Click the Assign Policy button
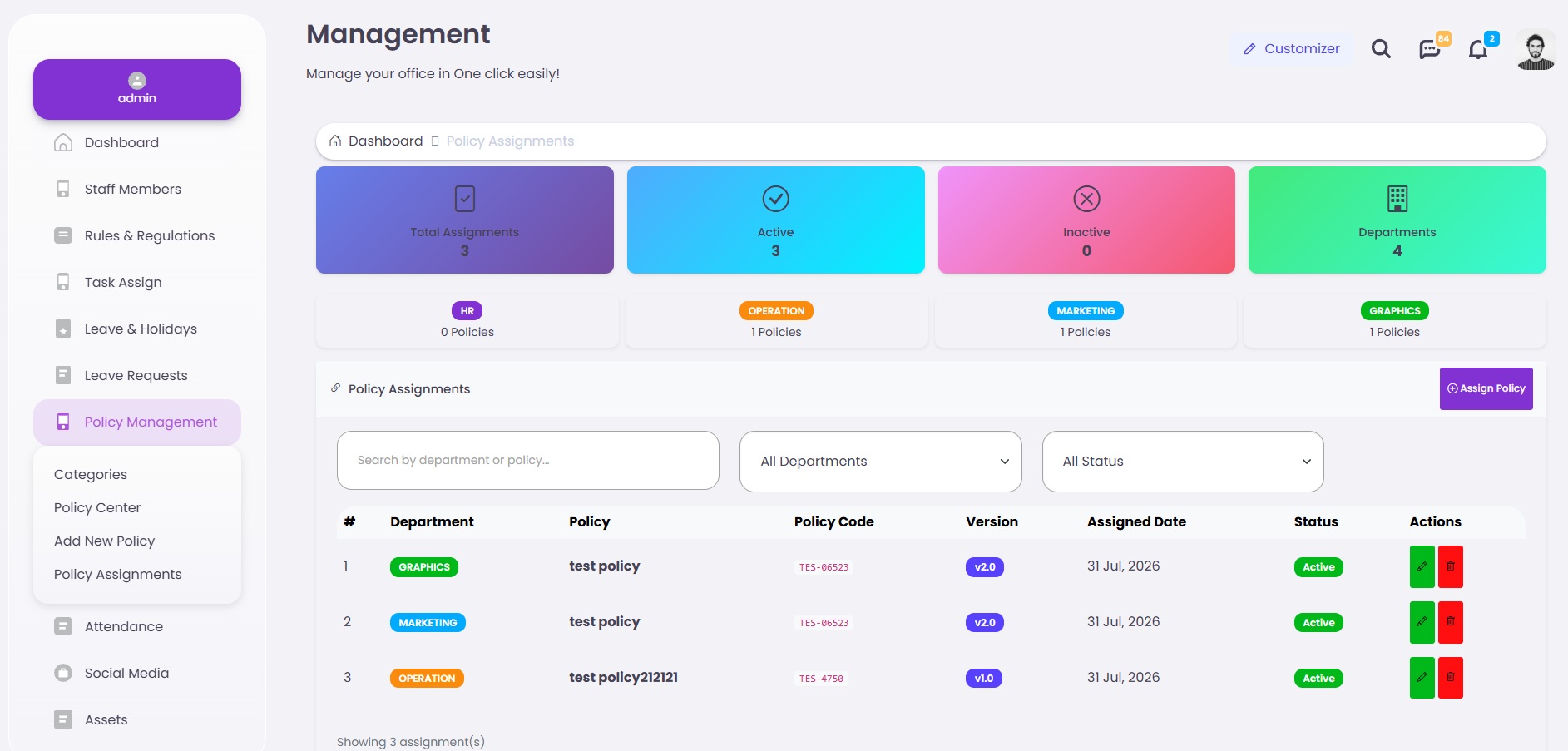Screen dimensions: 1568x751 pyautogui.click(x=1486, y=388)
